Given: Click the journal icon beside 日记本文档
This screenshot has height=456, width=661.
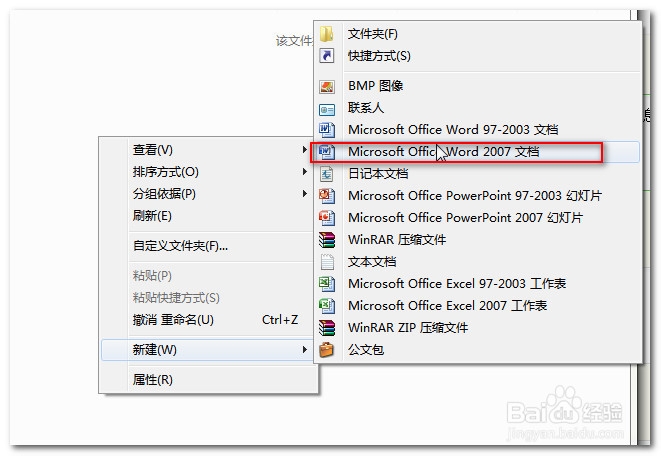Looking at the screenshot, I should coord(327,174).
